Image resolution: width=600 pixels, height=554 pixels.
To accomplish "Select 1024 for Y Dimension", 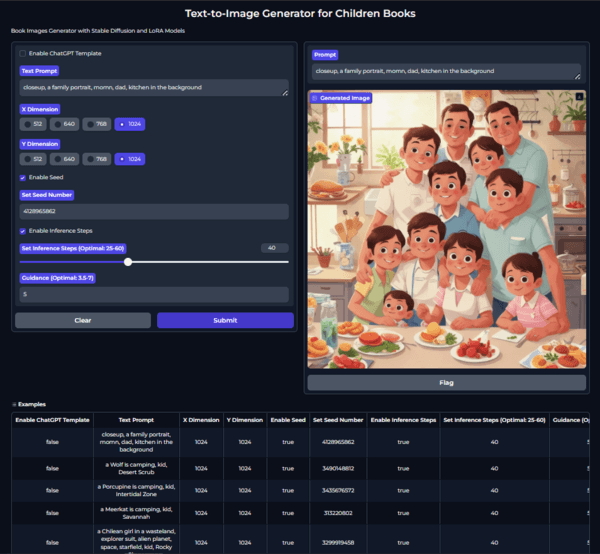I will [130, 159].
